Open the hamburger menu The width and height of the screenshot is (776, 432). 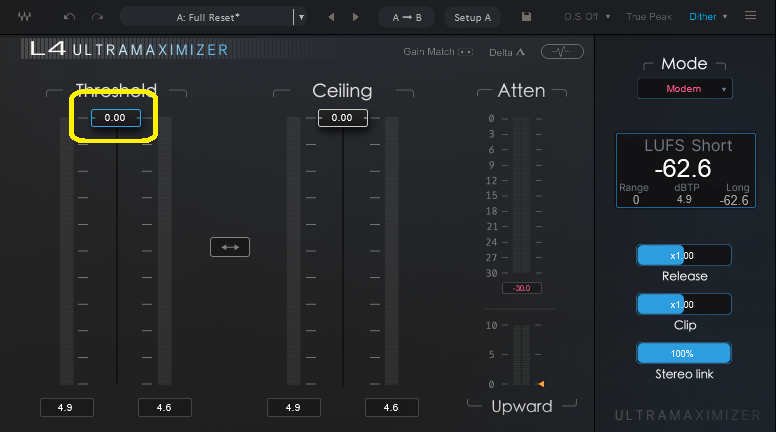pyautogui.click(x=751, y=17)
